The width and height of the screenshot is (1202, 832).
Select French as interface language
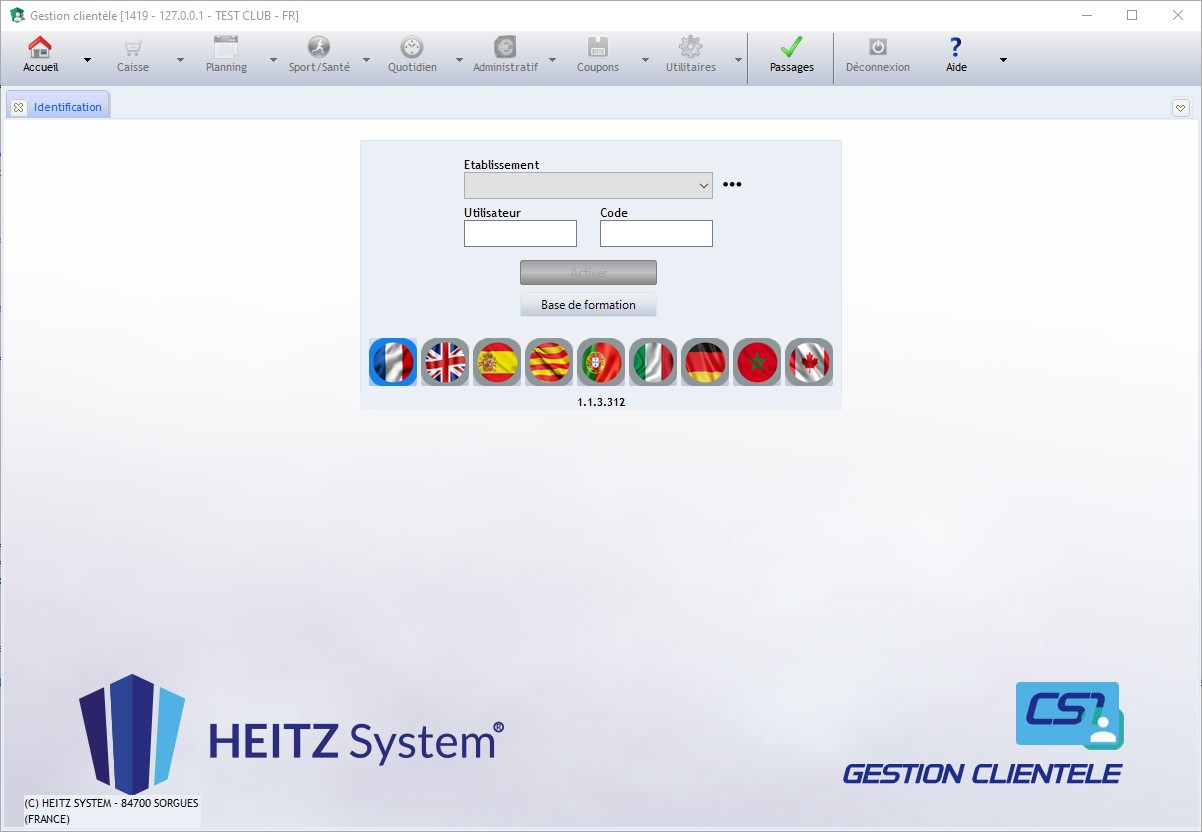pyautogui.click(x=392, y=362)
